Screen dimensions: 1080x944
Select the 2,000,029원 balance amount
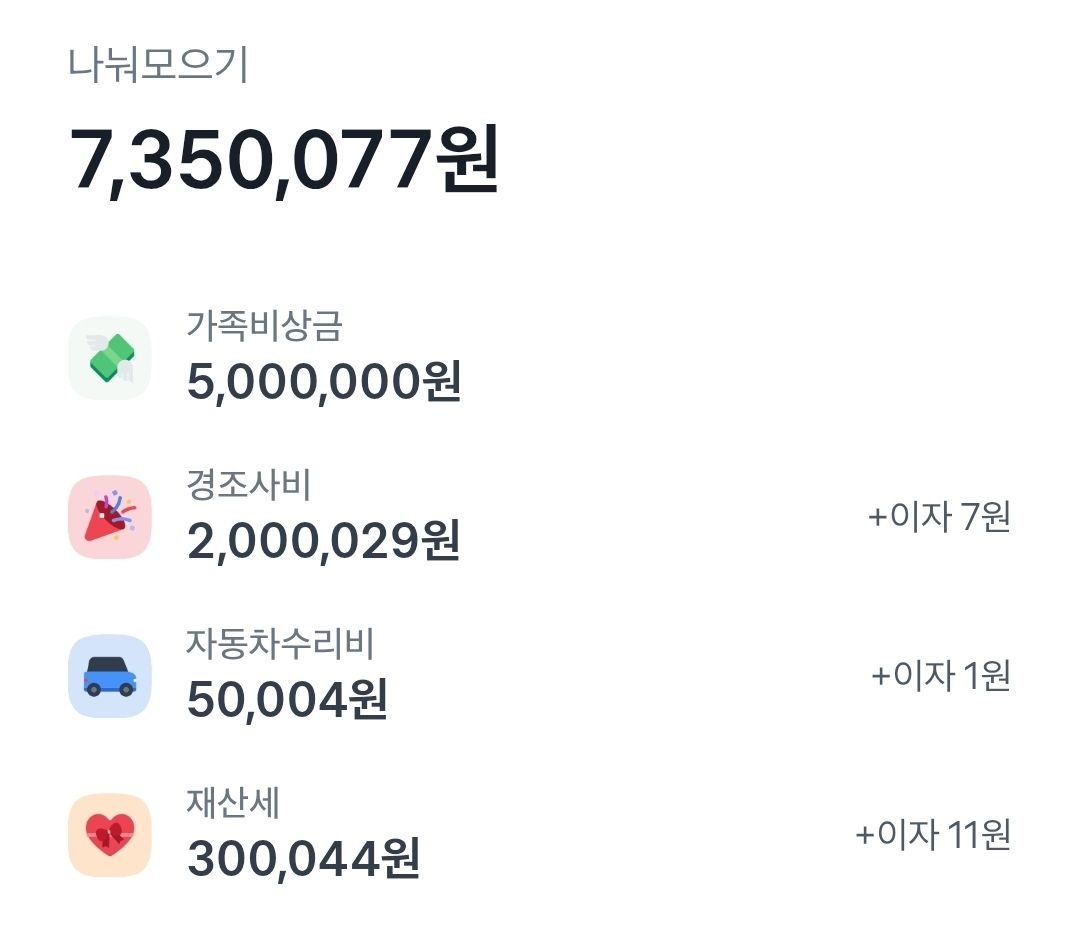324,541
